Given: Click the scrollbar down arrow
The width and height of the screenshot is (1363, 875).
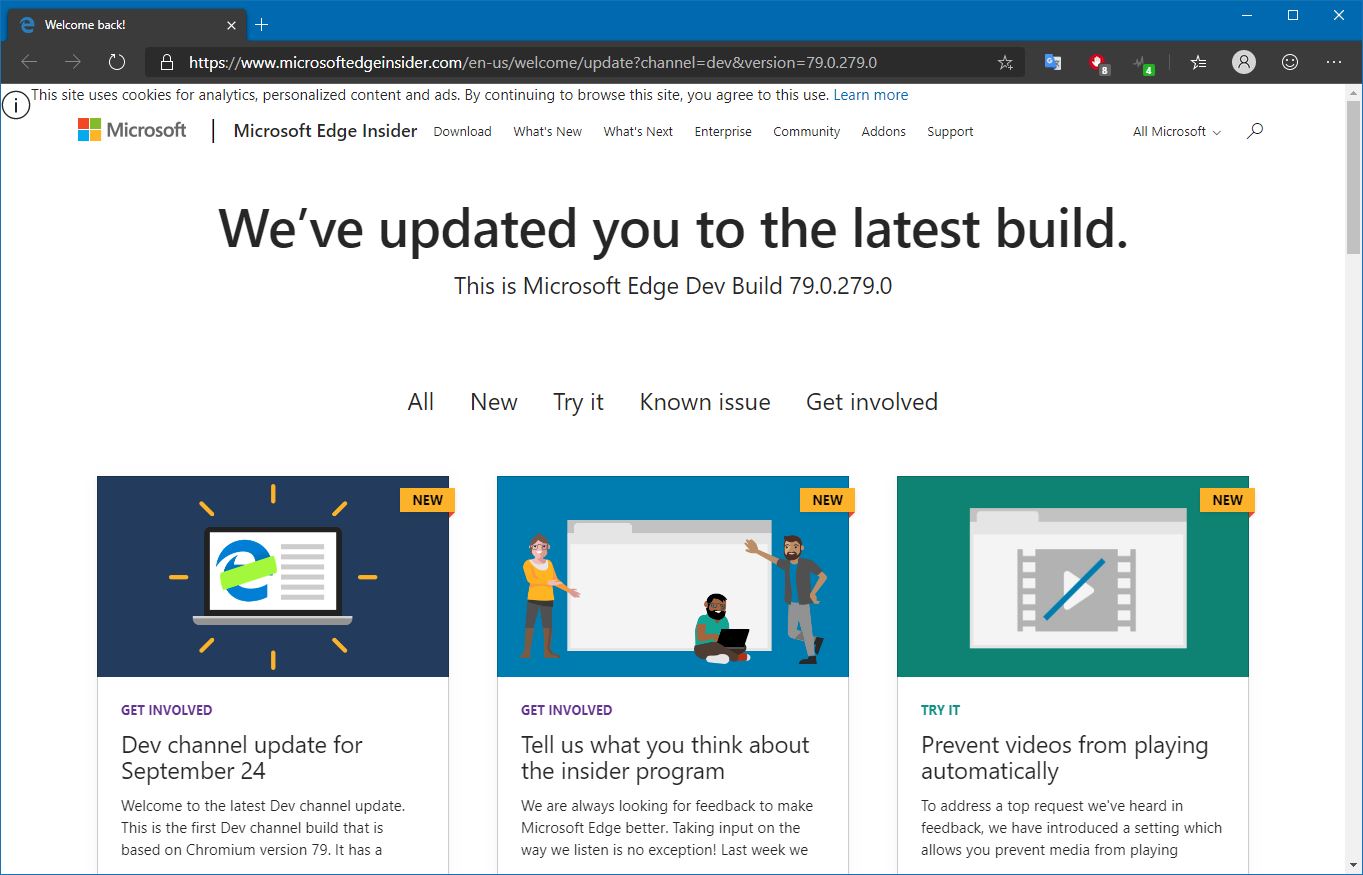Looking at the screenshot, I should tap(1353, 866).
